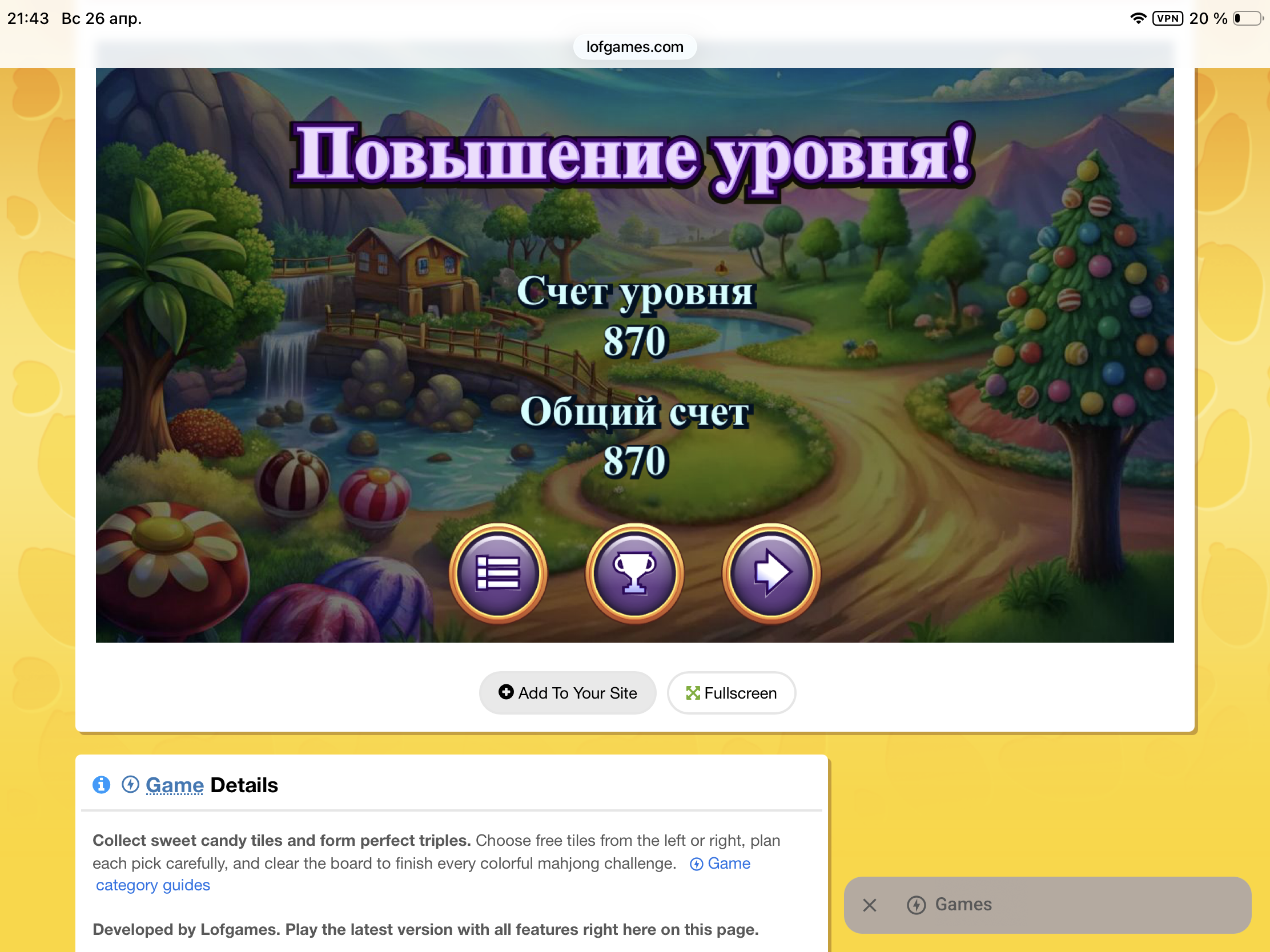Enter Fullscreen mode

(x=731, y=693)
